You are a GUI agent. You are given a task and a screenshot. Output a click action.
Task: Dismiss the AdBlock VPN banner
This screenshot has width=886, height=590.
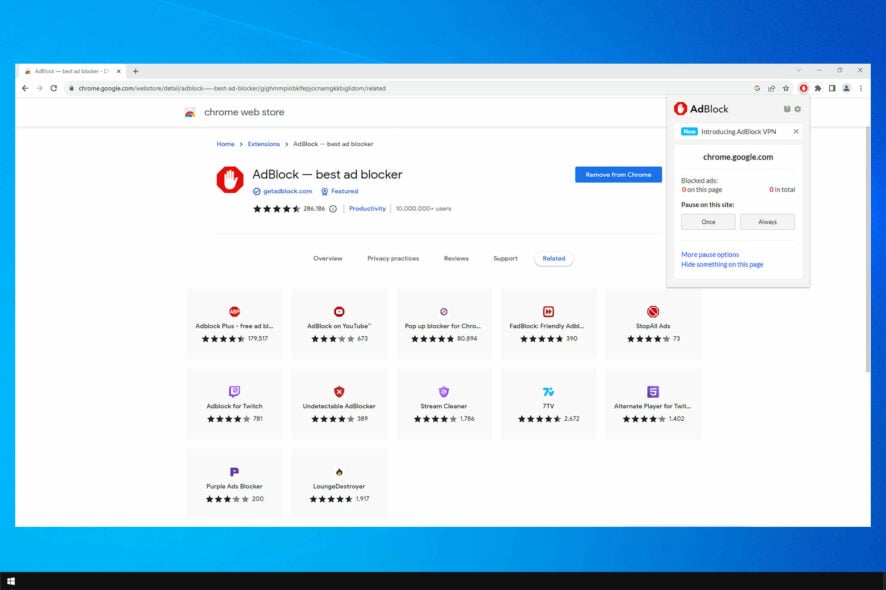(796, 132)
